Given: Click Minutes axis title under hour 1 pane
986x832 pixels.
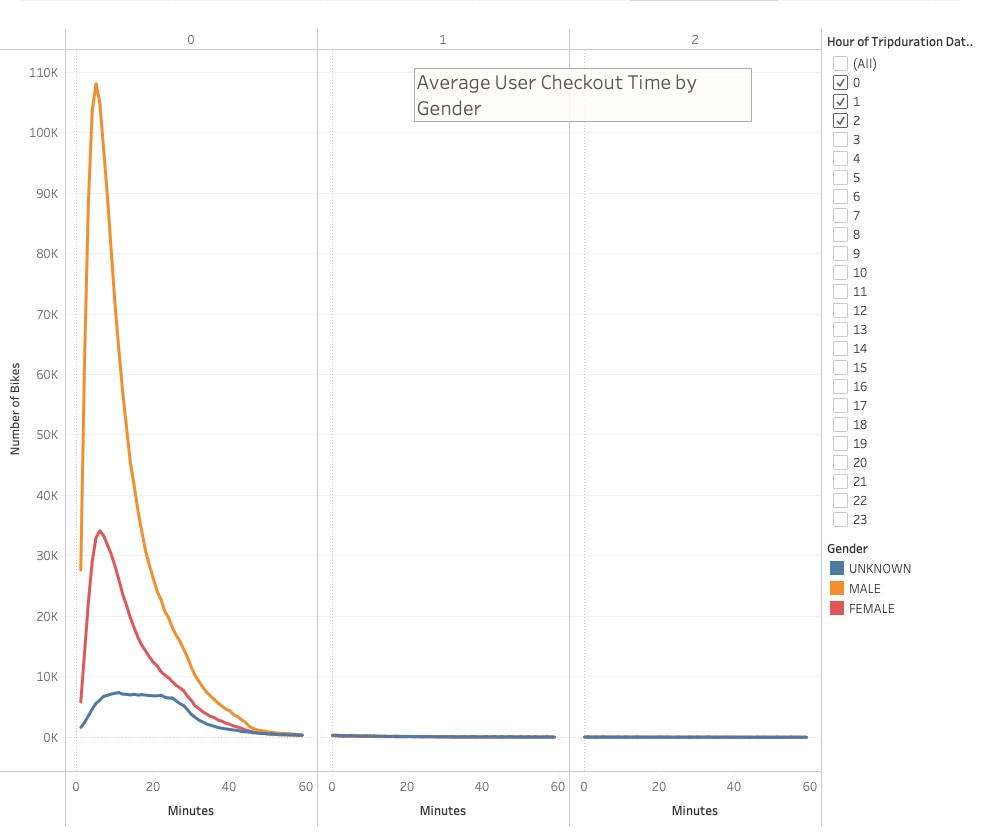Looking at the screenshot, I should click(x=443, y=811).
